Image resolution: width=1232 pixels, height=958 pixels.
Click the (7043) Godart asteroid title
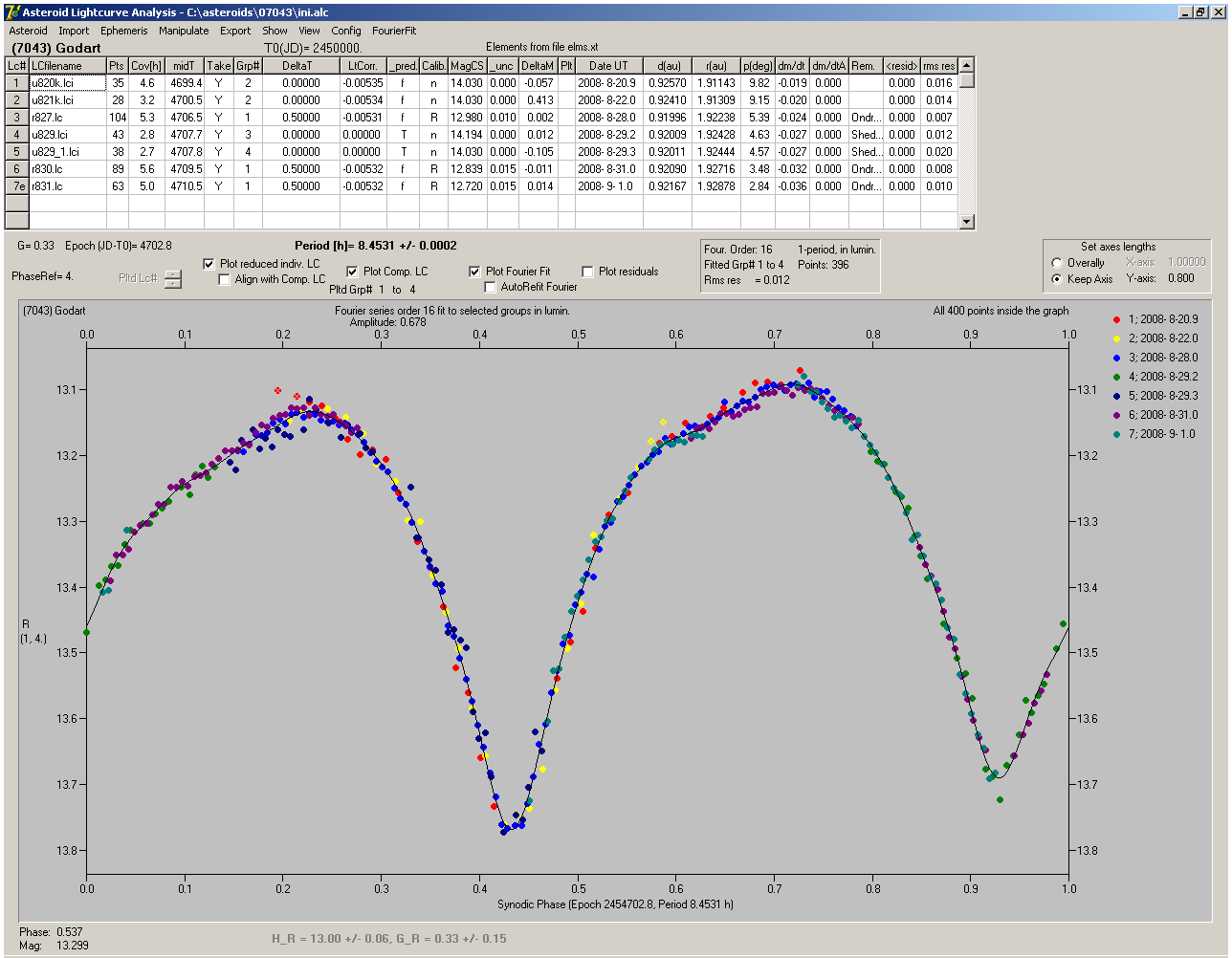[55, 47]
